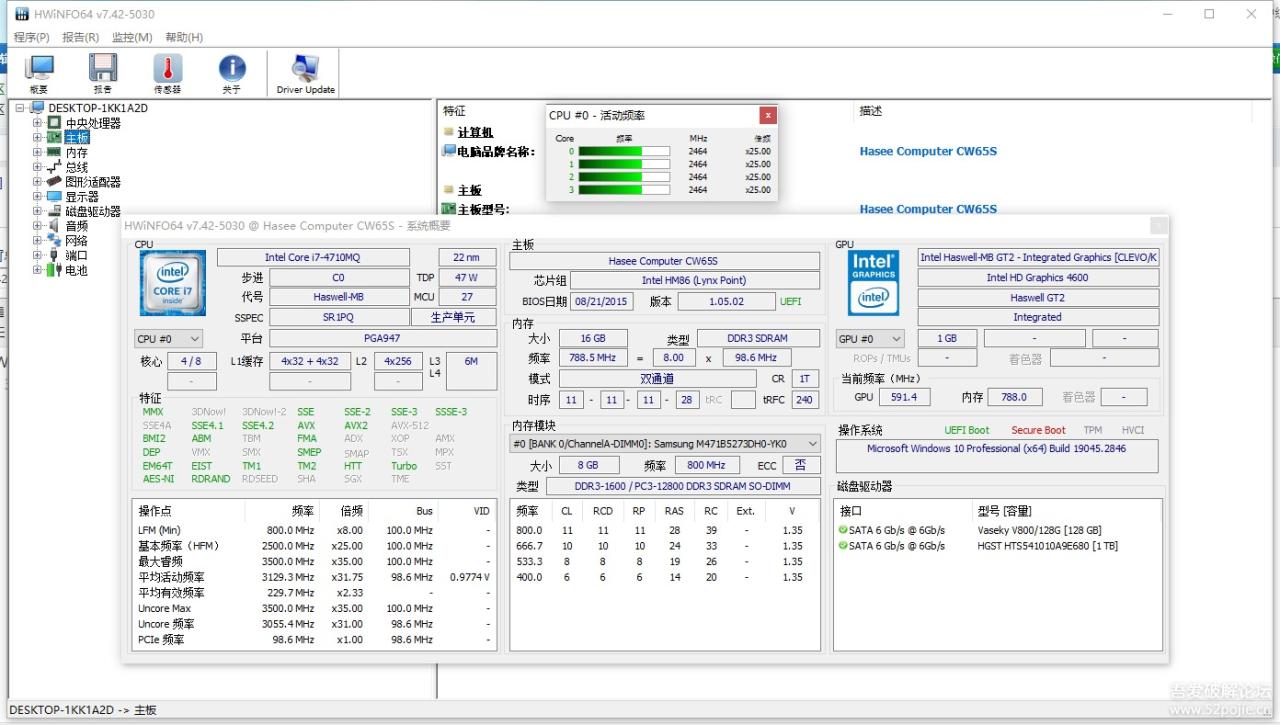Close the CPU #0 活动频率 popup window

(767, 115)
